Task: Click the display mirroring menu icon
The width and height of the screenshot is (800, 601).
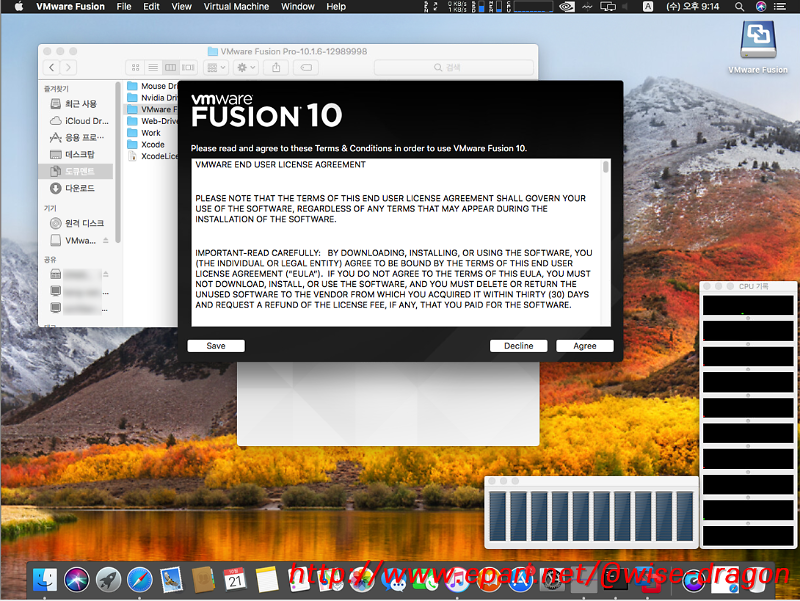Action: pos(608,7)
